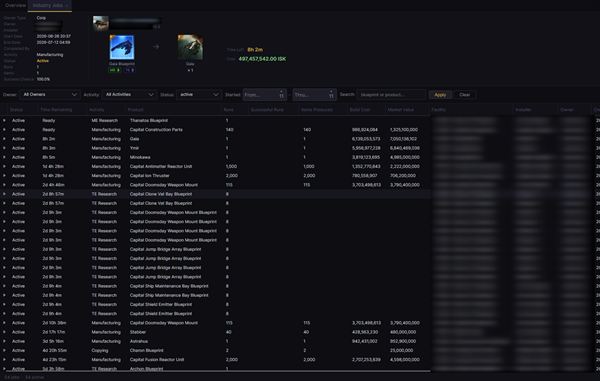Open the All Owners dropdown
The height and width of the screenshot is (381, 600).
click(x=50, y=94)
